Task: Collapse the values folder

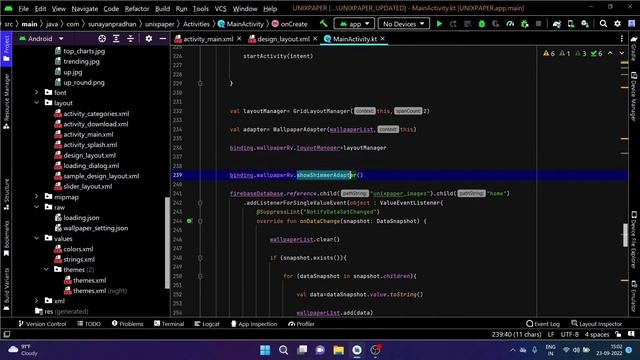Action: 37,238
